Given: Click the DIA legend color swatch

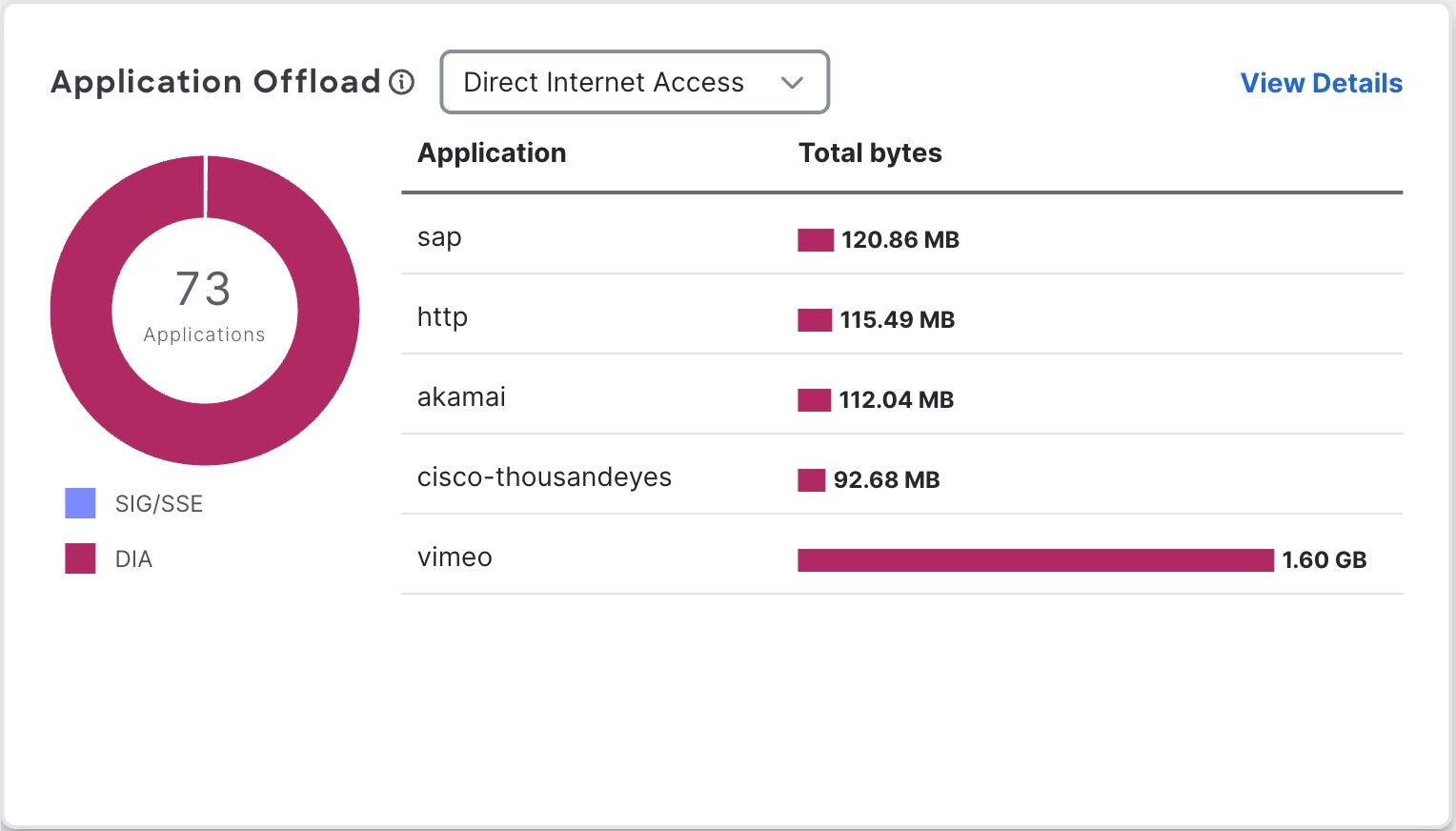Looking at the screenshot, I should (x=80, y=558).
